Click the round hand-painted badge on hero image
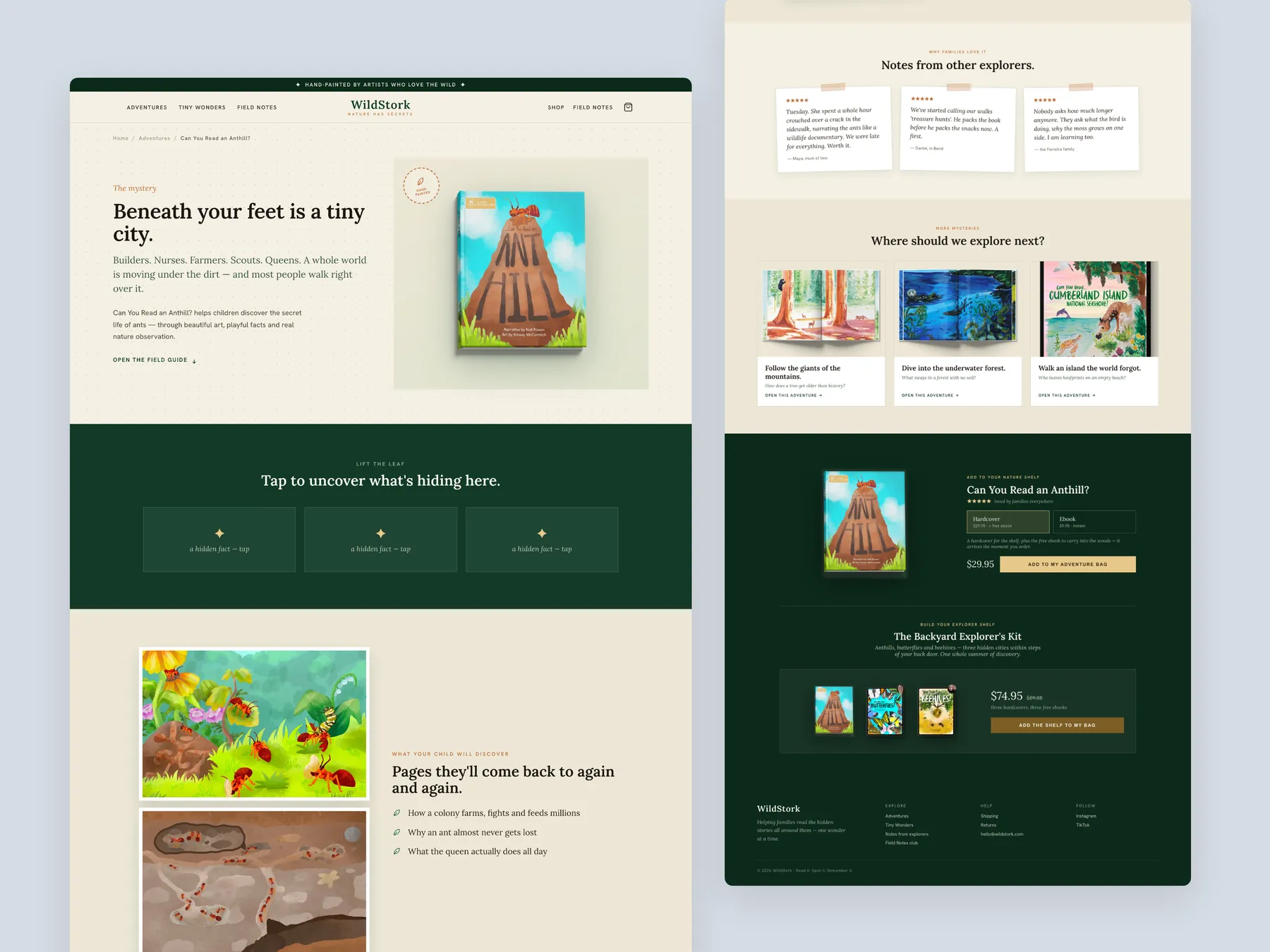Screen dimensions: 1270x952 [421, 185]
